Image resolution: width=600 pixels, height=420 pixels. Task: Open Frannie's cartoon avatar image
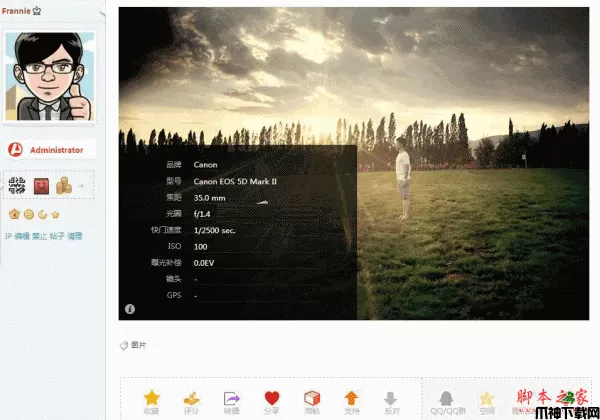[x=49, y=77]
